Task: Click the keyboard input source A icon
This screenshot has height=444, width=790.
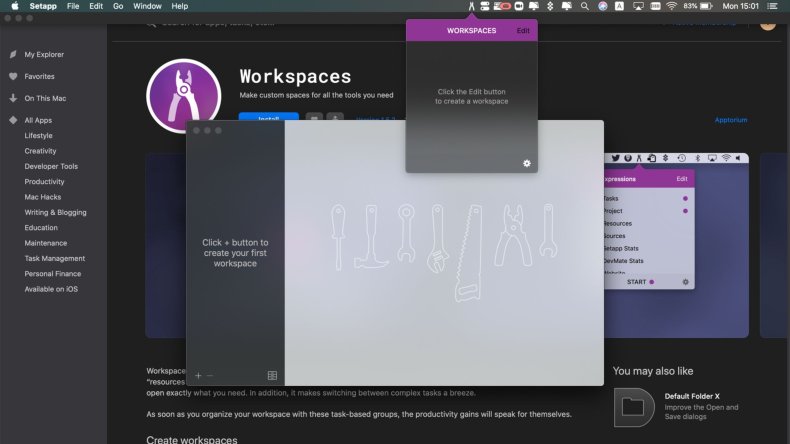Action: click(x=619, y=6)
